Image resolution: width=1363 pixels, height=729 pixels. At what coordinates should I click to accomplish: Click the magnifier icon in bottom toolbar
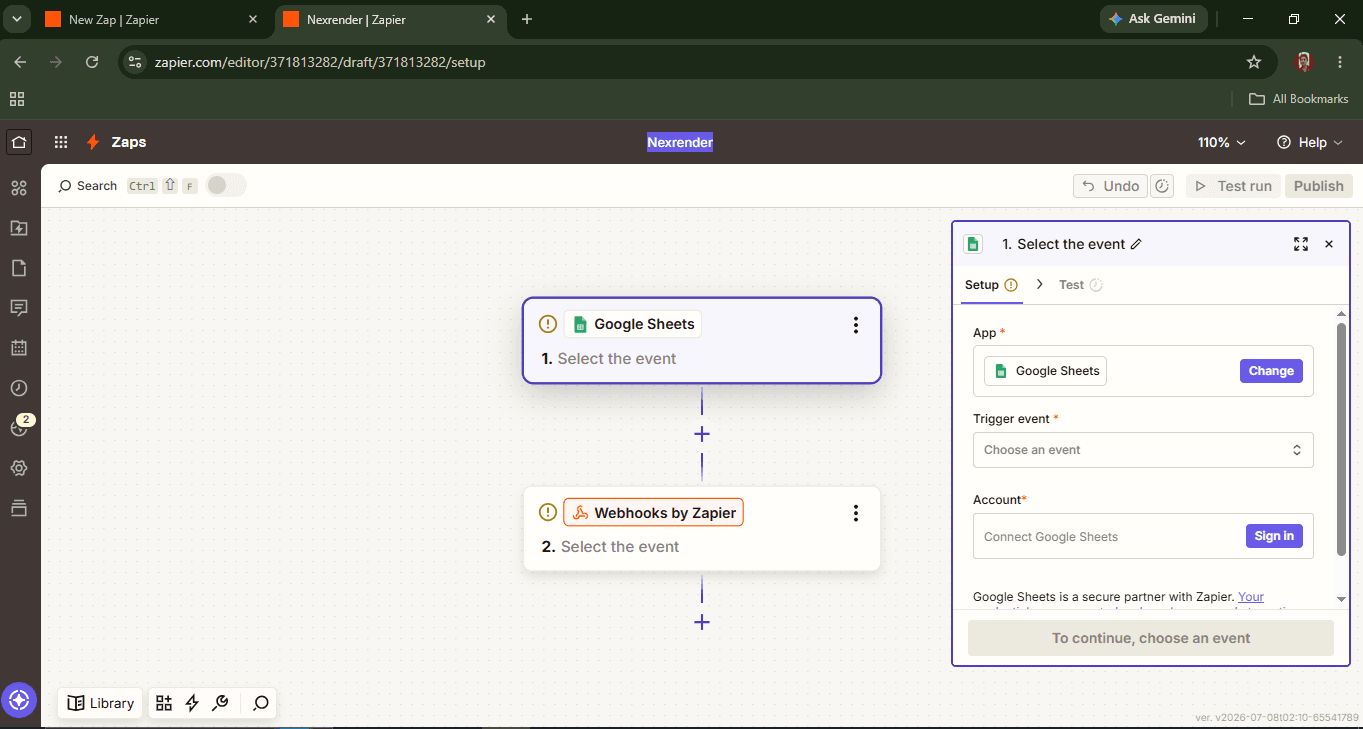click(261, 703)
